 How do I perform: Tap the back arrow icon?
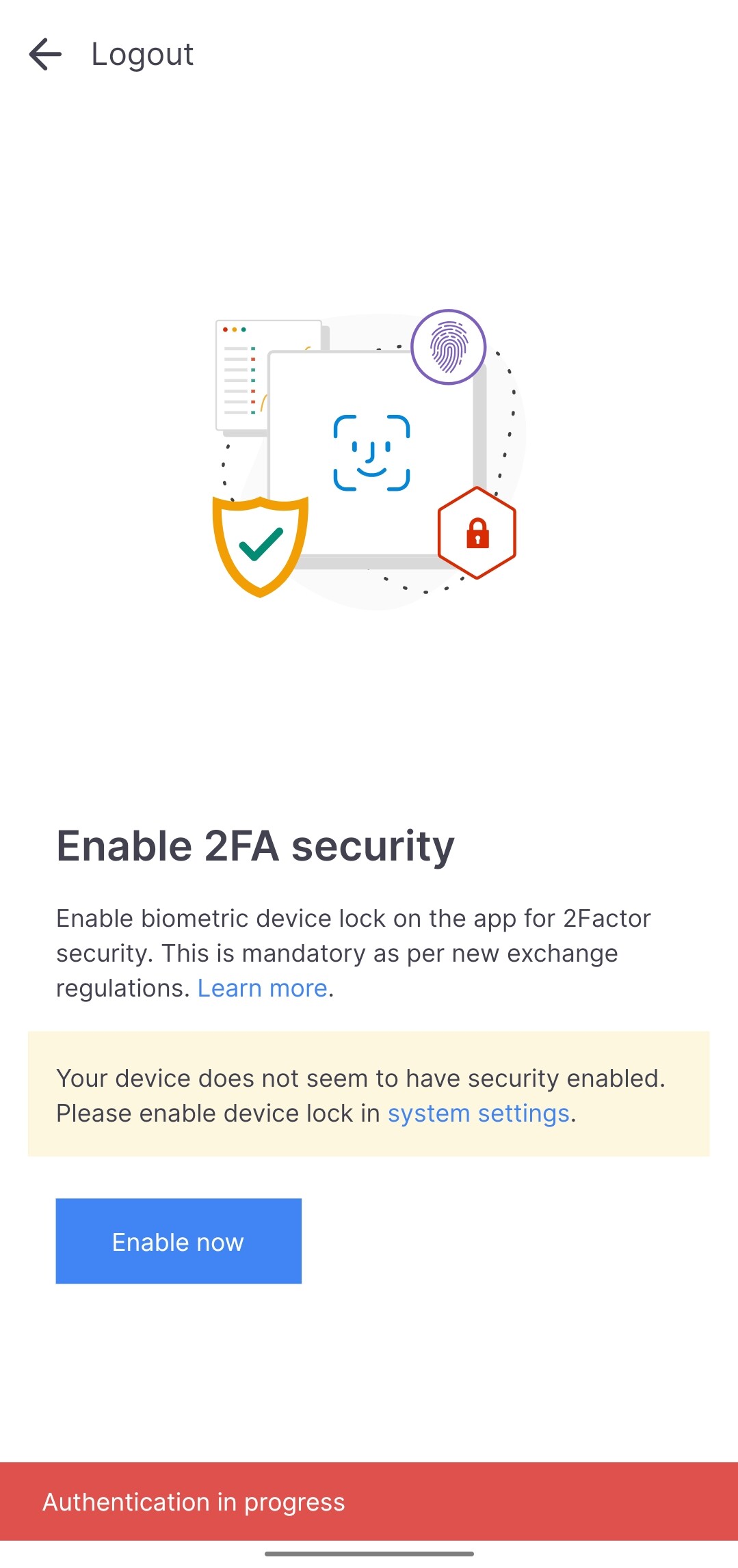[45, 54]
